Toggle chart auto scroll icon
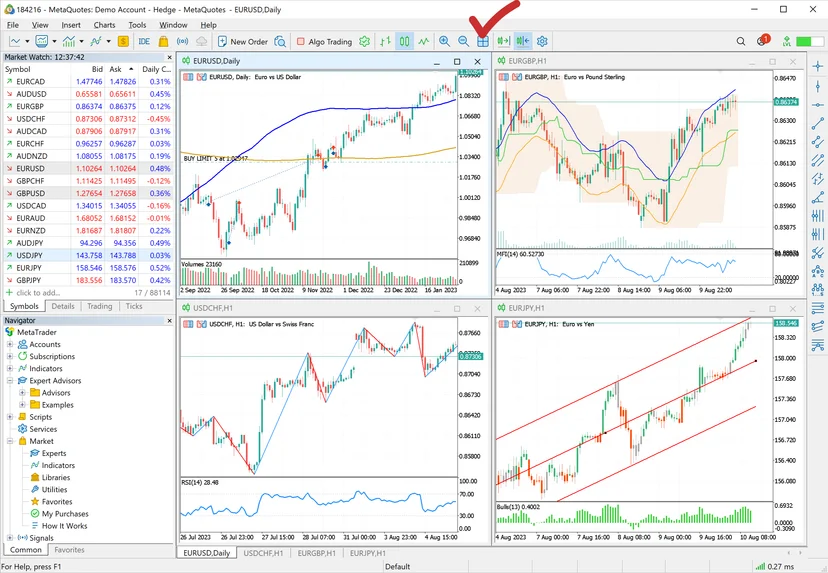This screenshot has width=828, height=573. point(503,41)
